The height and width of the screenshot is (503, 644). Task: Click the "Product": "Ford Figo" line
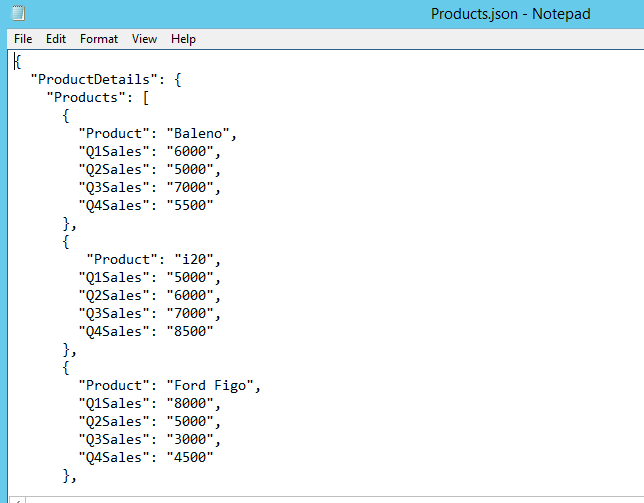pos(170,386)
